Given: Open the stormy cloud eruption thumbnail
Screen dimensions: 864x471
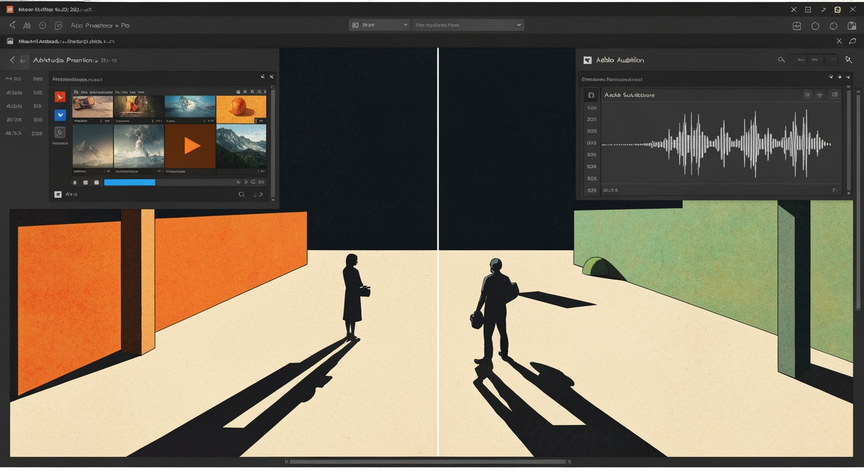Looking at the screenshot, I should pos(139,146).
